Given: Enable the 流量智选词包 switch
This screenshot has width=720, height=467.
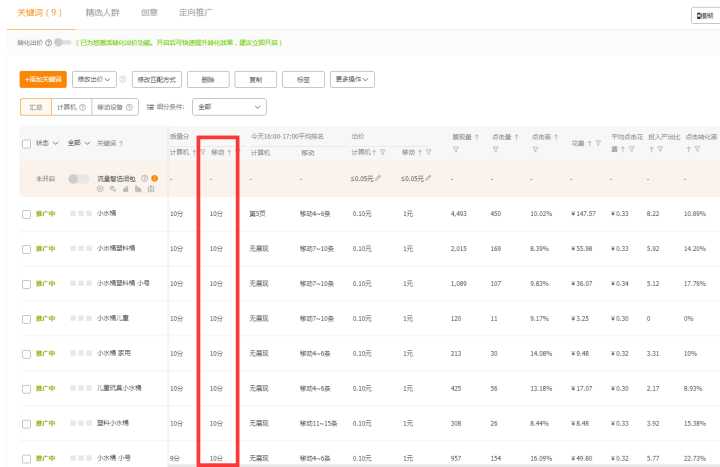Looking at the screenshot, I should tap(78, 178).
